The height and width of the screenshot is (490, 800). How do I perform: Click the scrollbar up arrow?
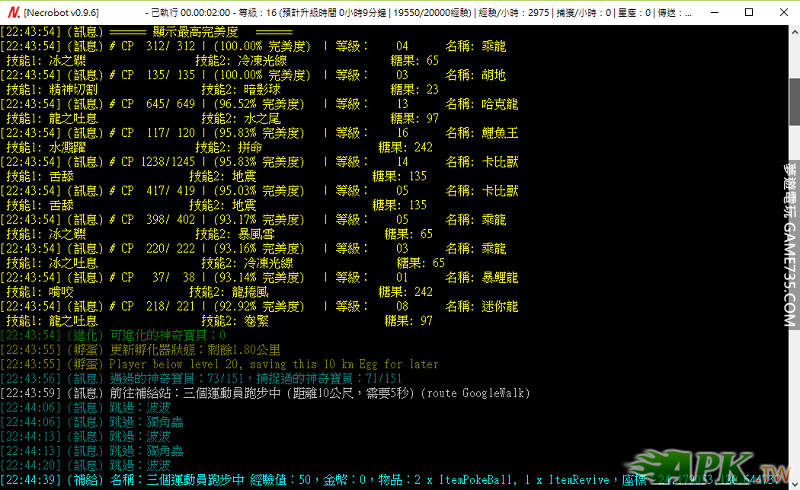point(794,32)
